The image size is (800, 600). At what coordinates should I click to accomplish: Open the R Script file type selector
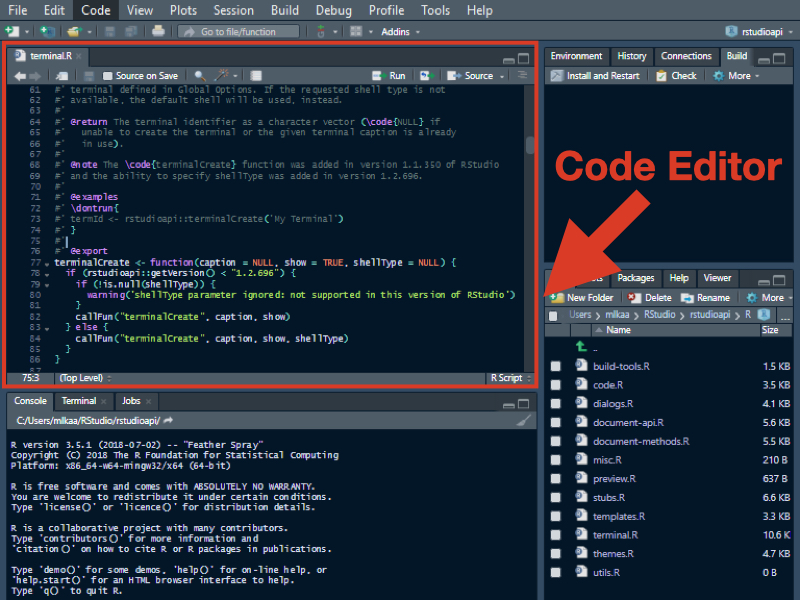[511, 378]
